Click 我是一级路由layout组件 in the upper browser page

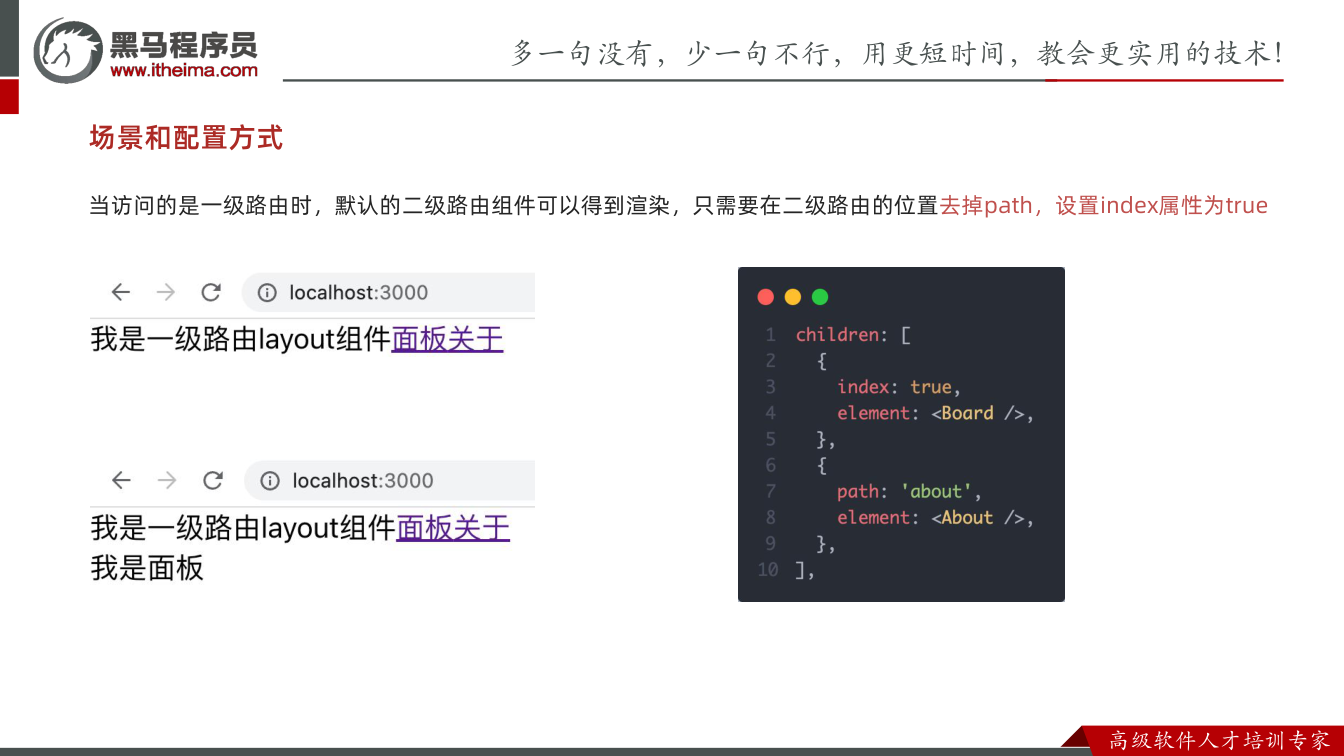tap(241, 340)
